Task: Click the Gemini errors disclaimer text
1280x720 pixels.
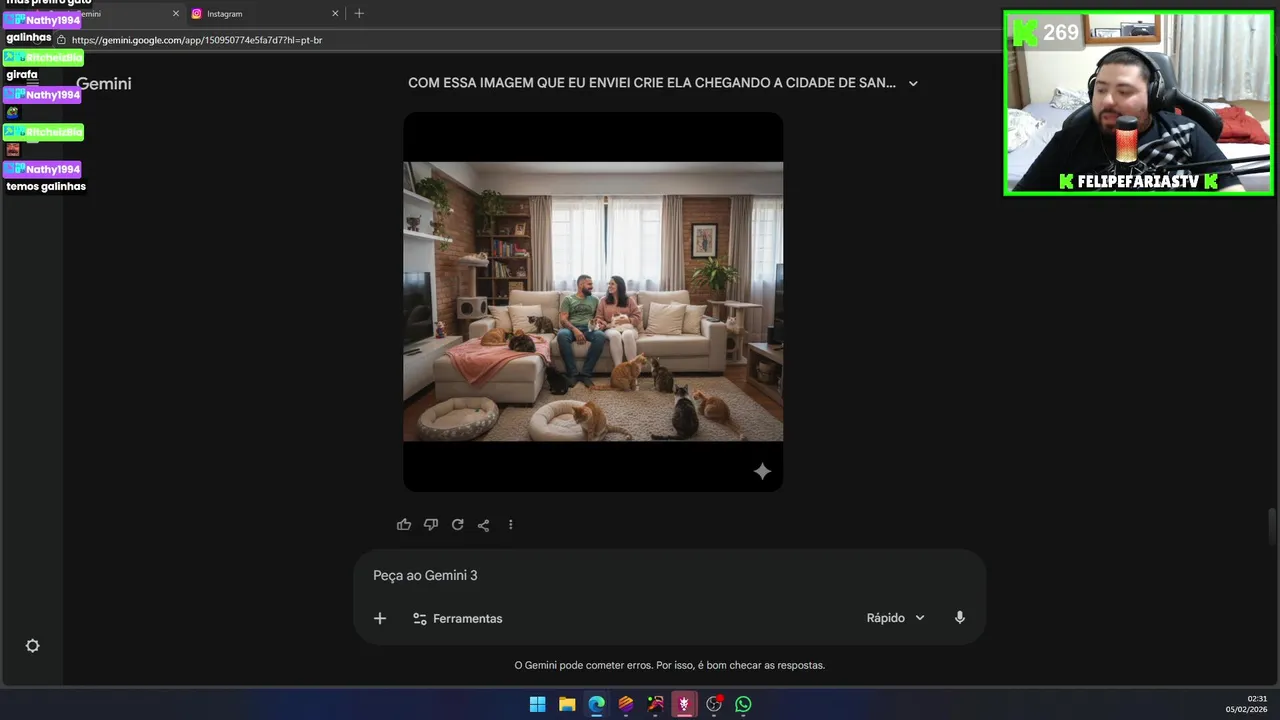Action: coord(669,665)
